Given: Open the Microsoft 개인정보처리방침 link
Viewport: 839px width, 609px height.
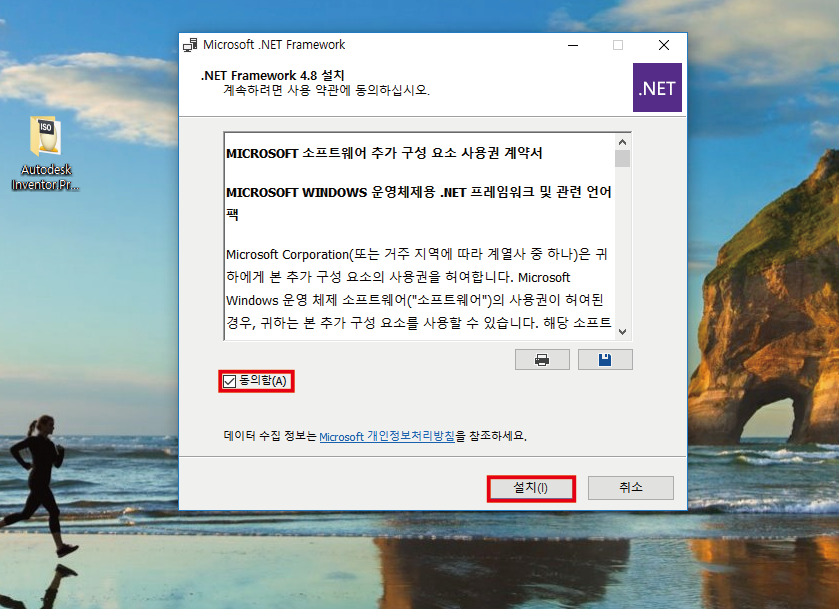Looking at the screenshot, I should (x=387, y=436).
